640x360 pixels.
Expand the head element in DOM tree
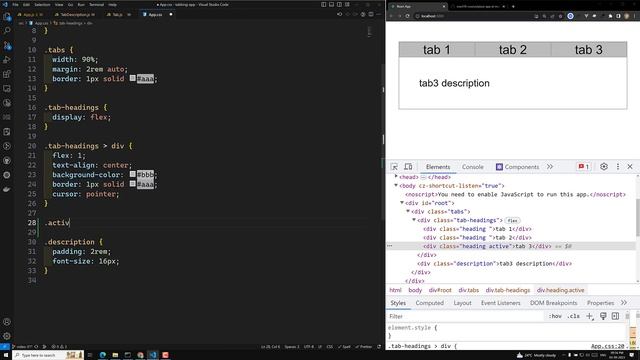click(396, 177)
